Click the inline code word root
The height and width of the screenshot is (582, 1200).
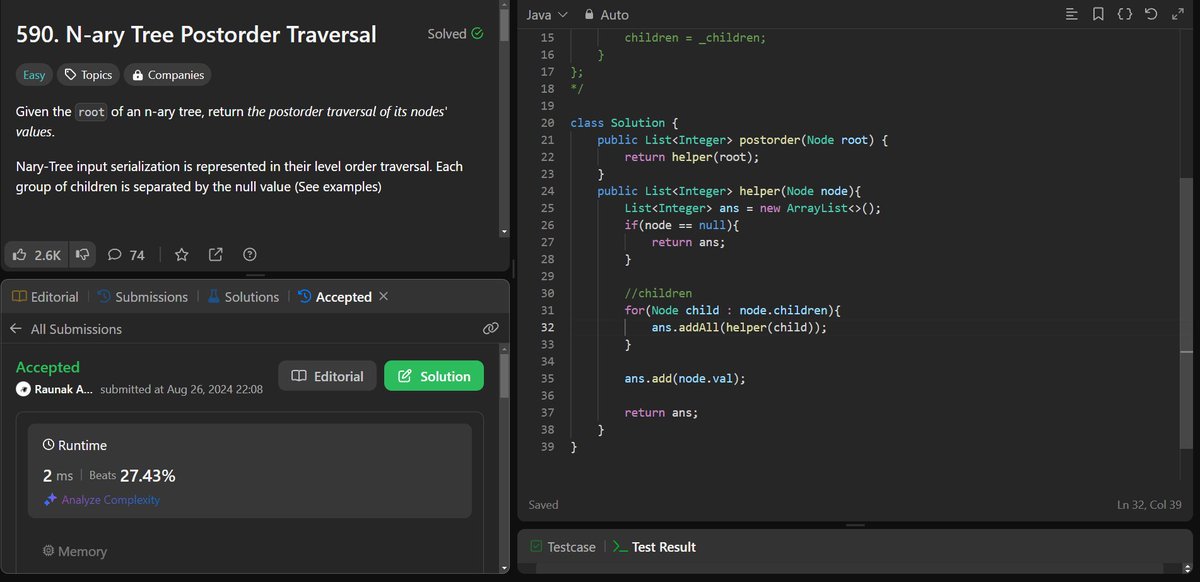(x=91, y=112)
